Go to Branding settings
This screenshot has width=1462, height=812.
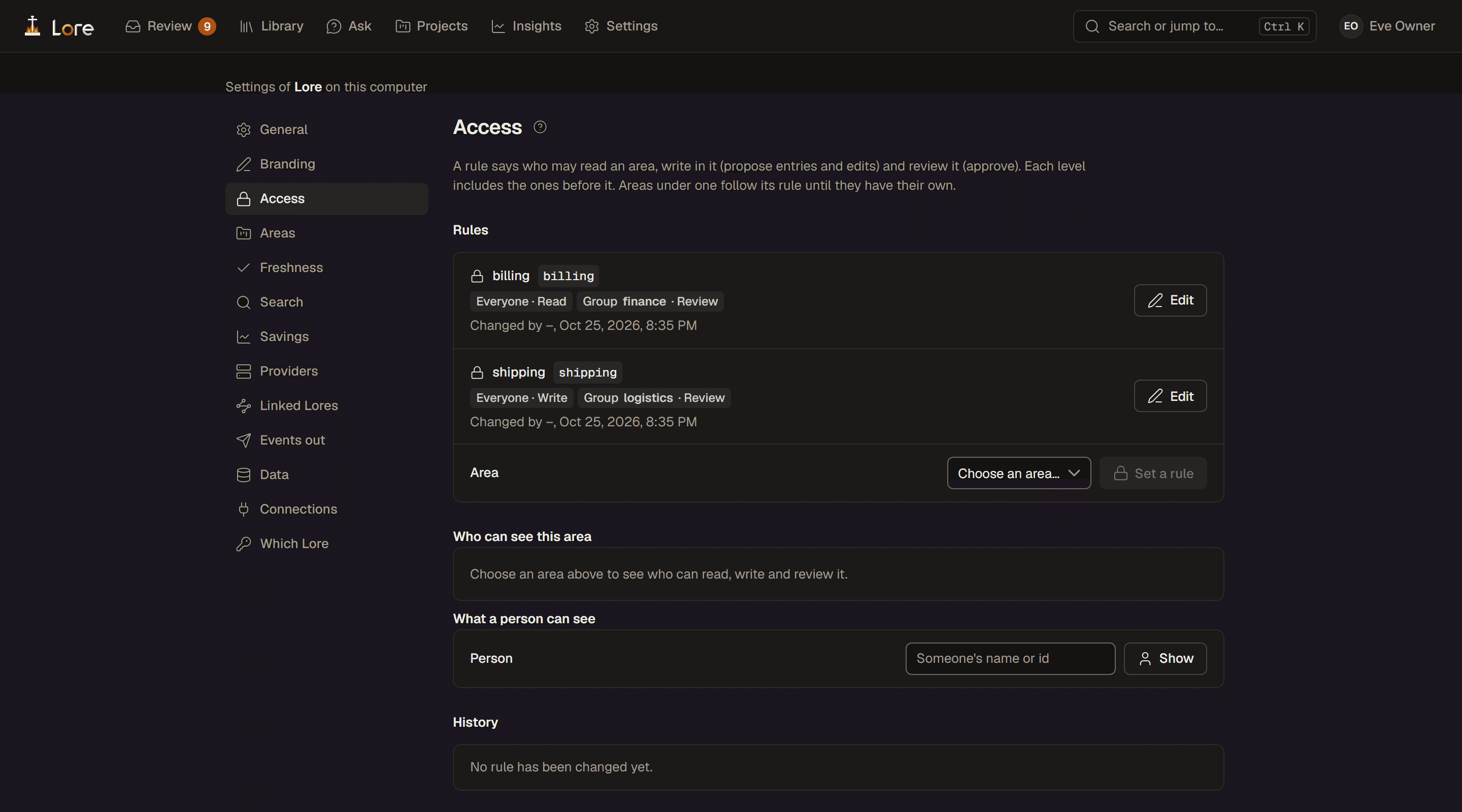[x=326, y=164]
